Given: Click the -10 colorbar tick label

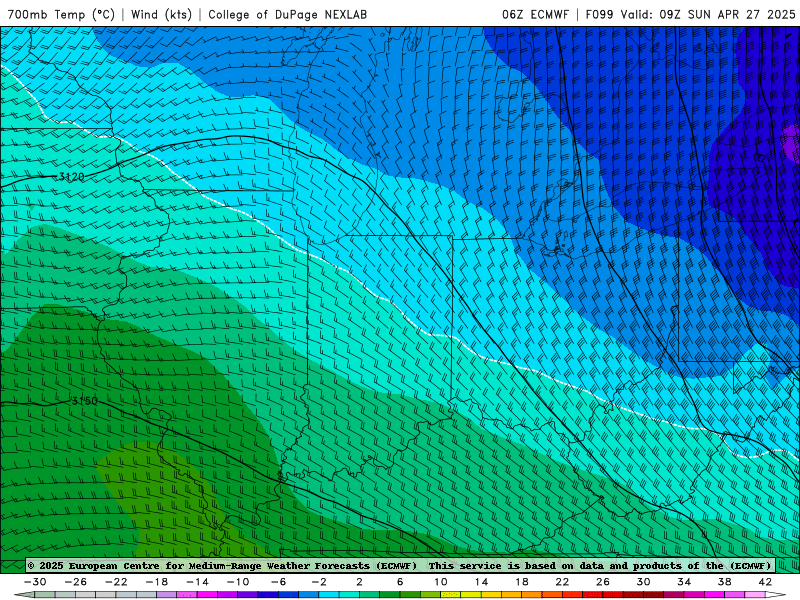Looking at the screenshot, I should (238, 582).
